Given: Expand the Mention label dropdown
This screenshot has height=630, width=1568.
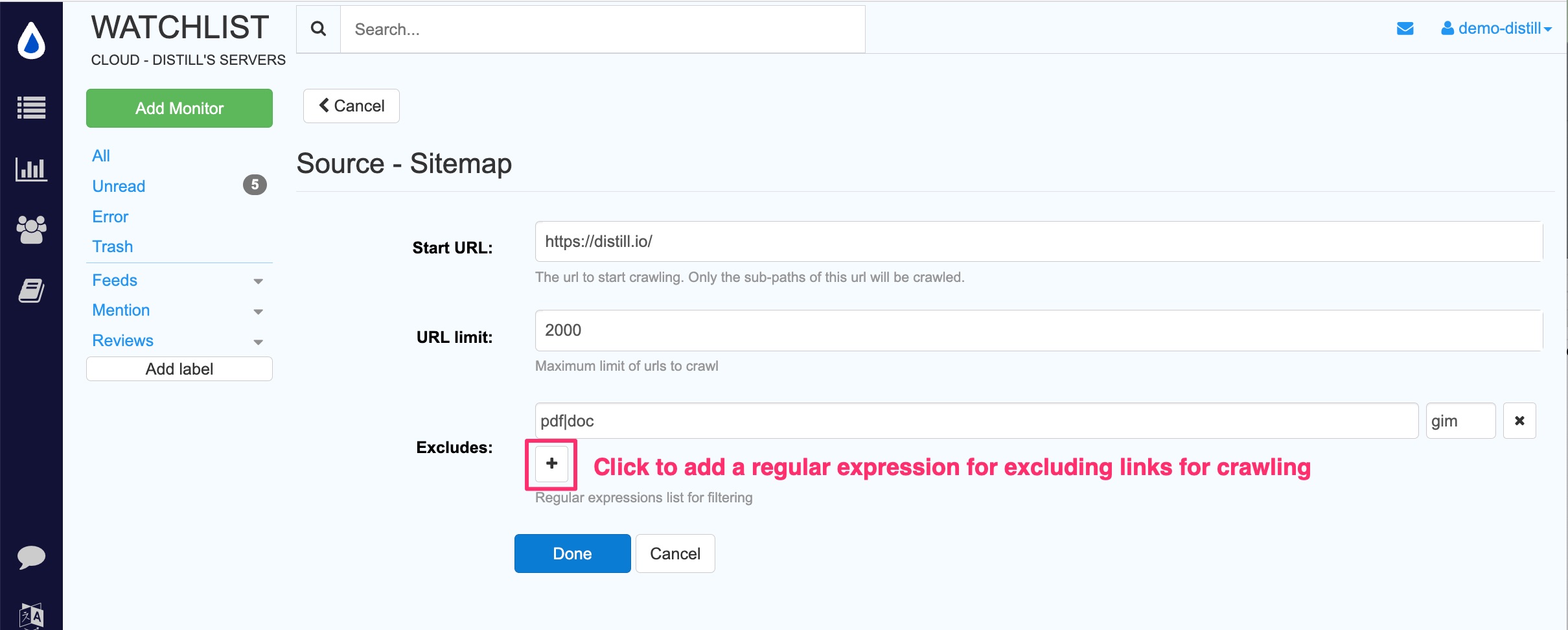Looking at the screenshot, I should click(x=259, y=312).
